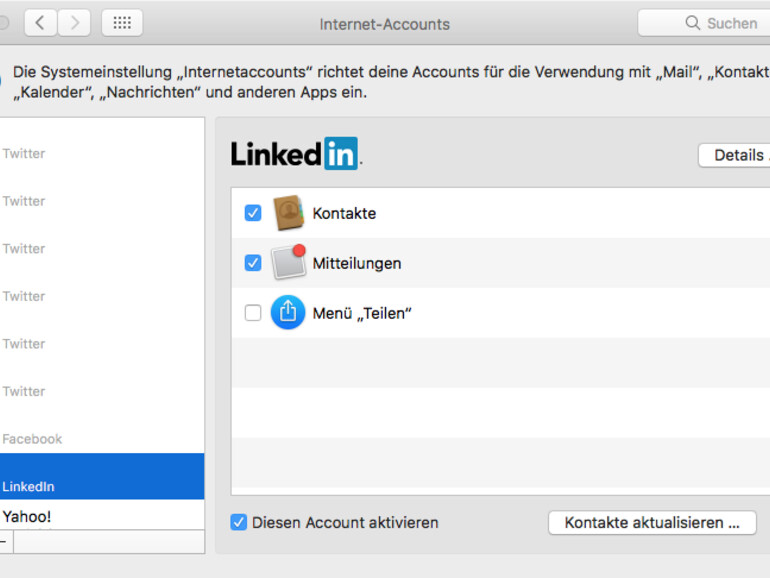Uncheck the Kontakte checkbox
This screenshot has height=578, width=770.
pyautogui.click(x=253, y=213)
